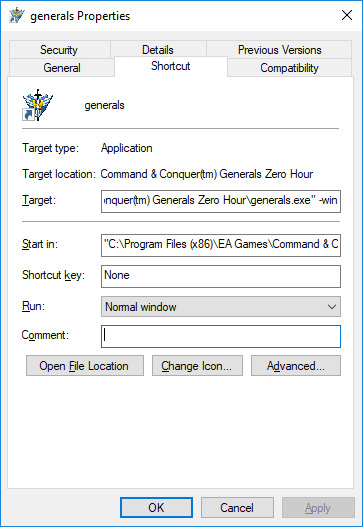Open the Compatibility tab
Viewport: 363px width, 527px height.
289,68
